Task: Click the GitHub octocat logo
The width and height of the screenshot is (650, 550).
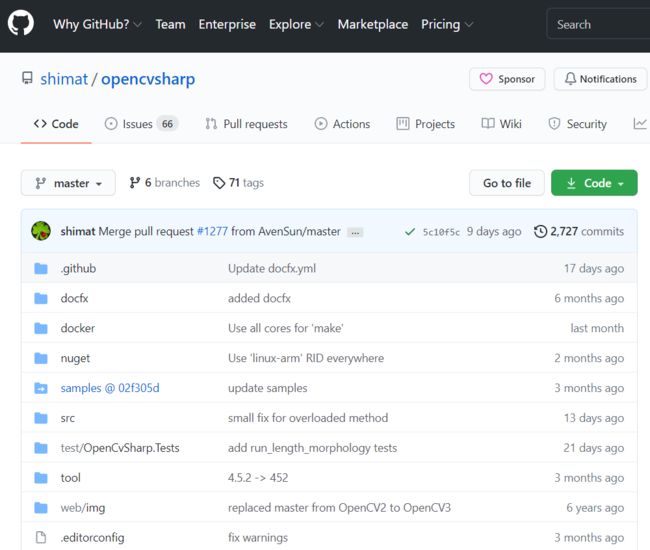Action: 21,24
